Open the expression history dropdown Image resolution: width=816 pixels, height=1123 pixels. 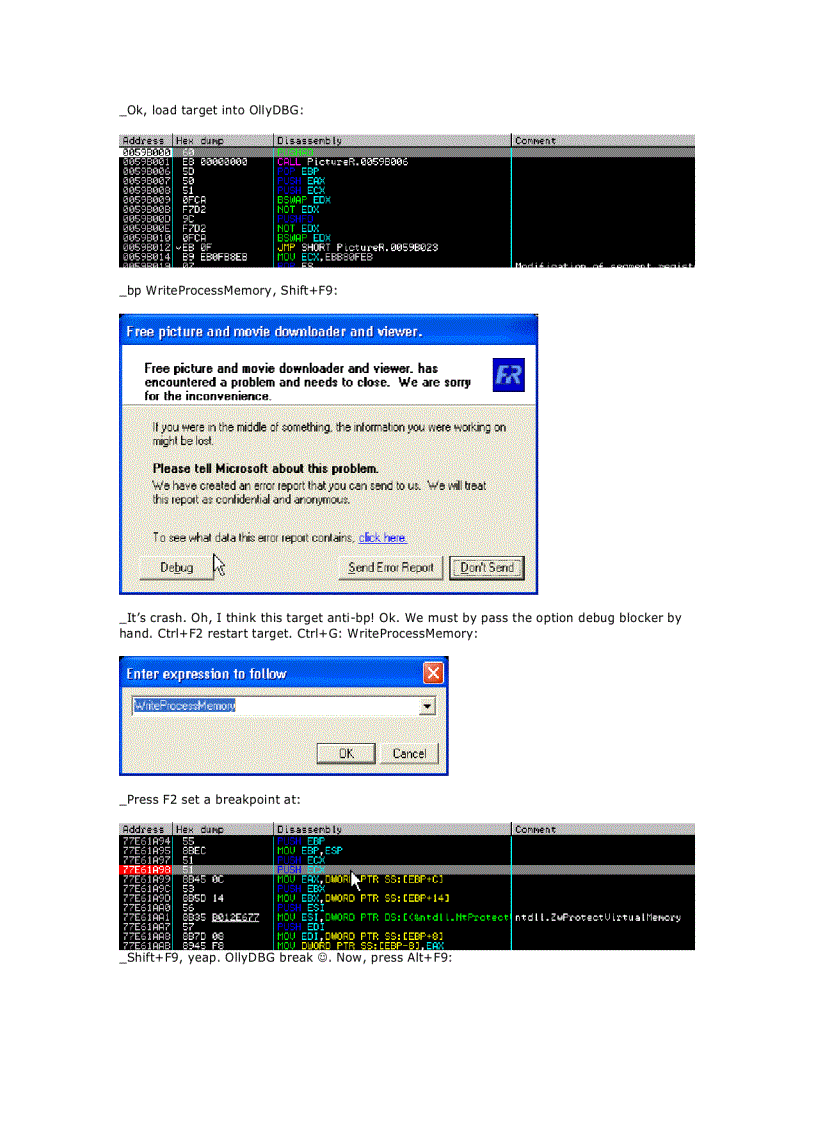[428, 705]
